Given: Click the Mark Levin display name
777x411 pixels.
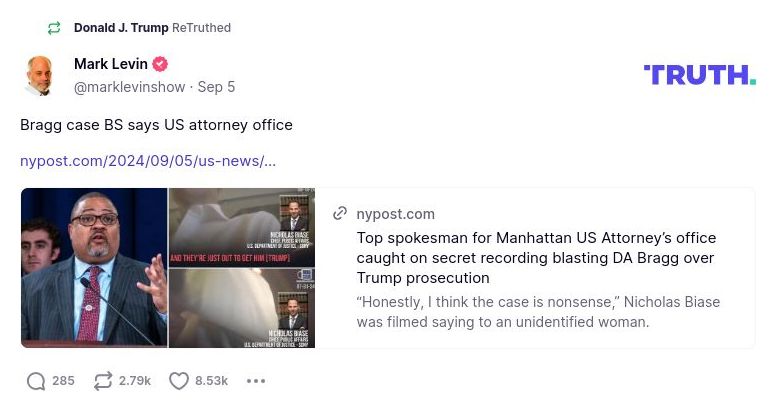Looking at the screenshot, I should click(111, 64).
